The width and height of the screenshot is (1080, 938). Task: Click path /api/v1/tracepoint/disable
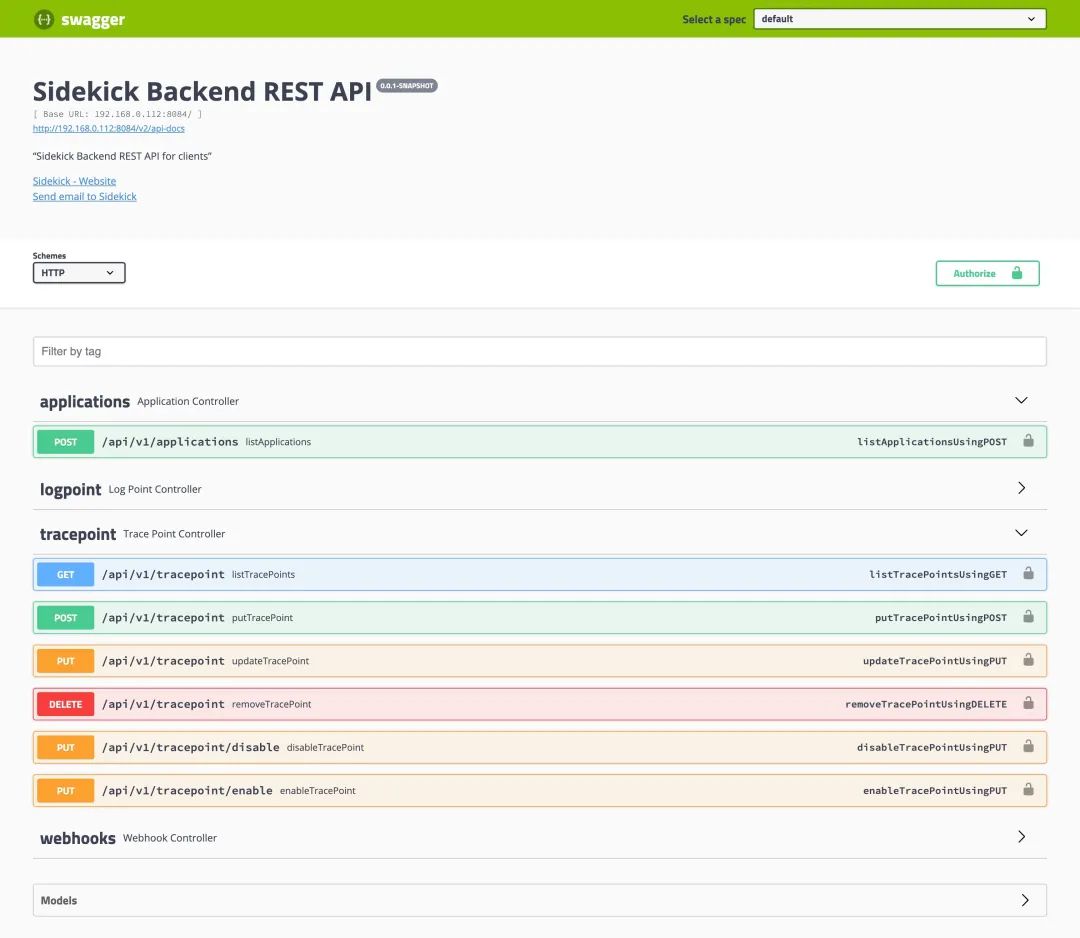pos(191,747)
